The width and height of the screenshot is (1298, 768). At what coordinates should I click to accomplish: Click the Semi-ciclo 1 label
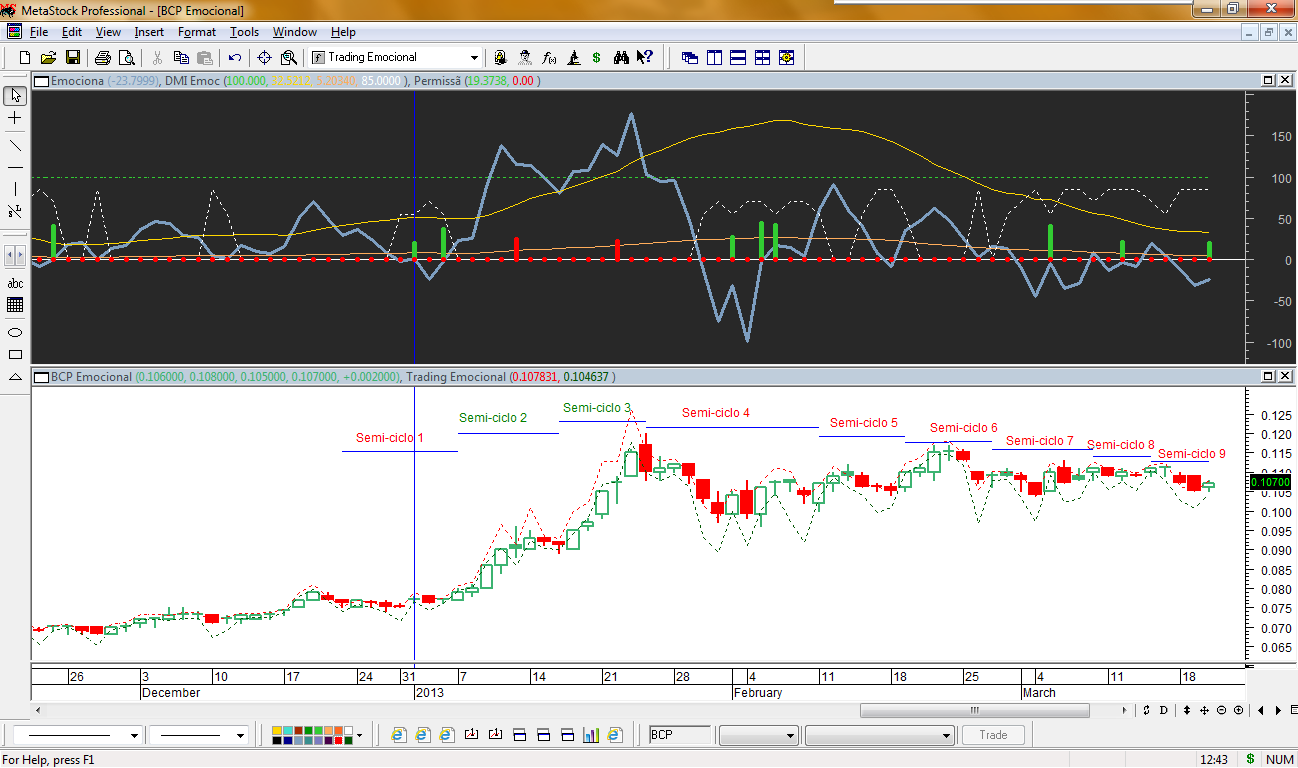[x=390, y=438]
